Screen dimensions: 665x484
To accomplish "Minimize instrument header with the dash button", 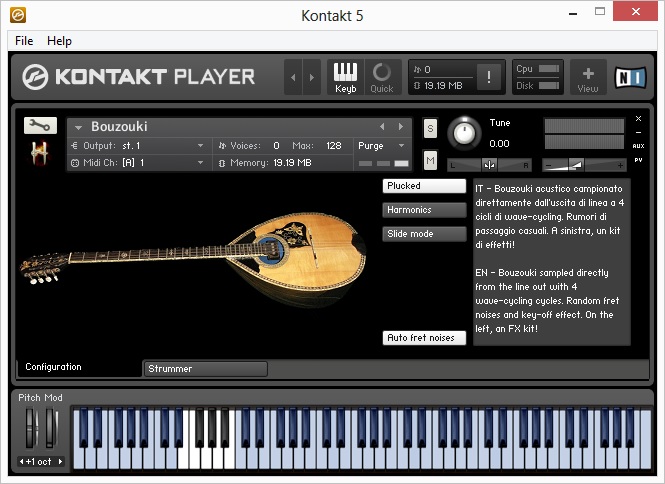I will 638,132.
